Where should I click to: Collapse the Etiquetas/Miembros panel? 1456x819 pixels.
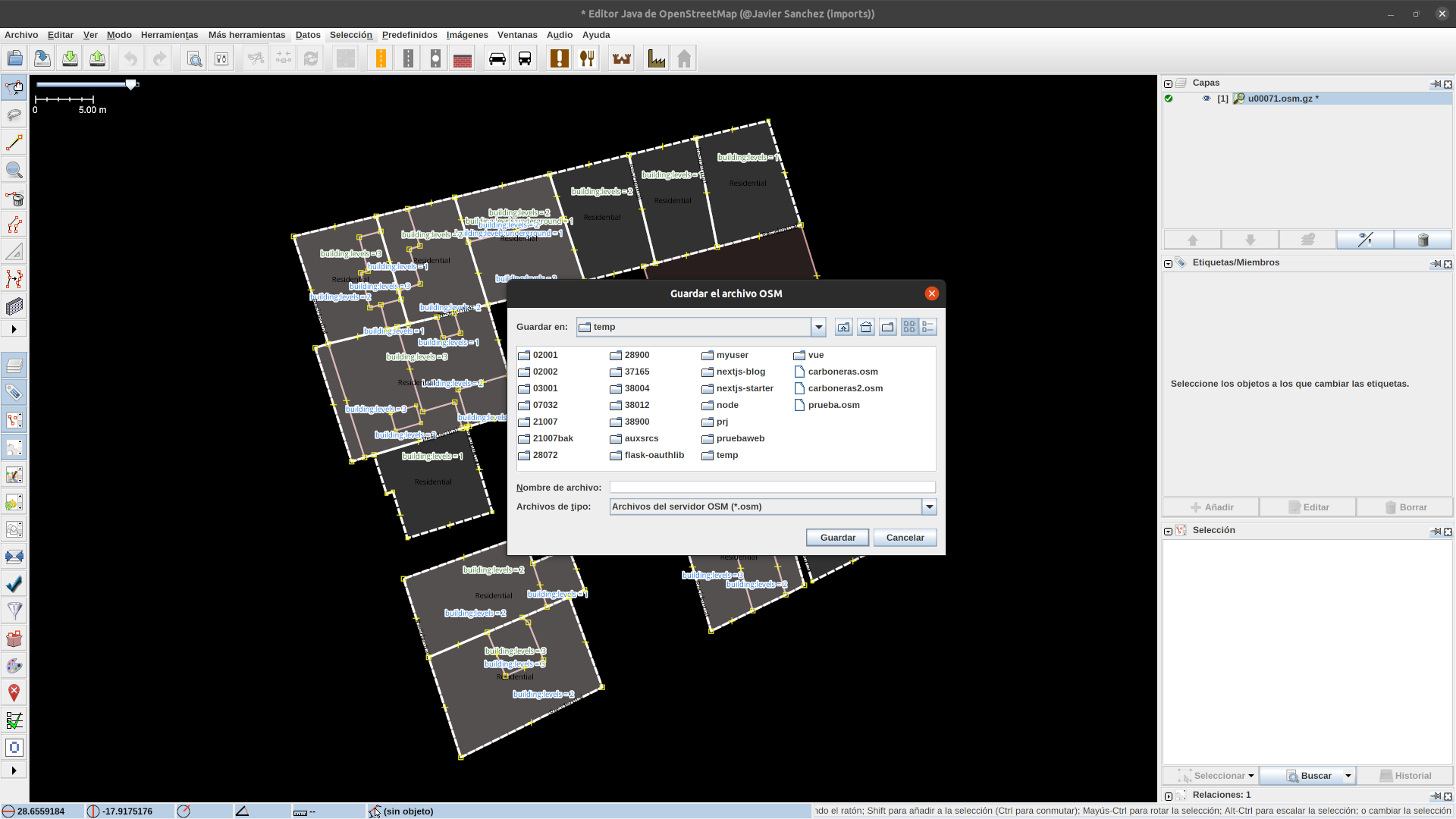coord(1168,263)
